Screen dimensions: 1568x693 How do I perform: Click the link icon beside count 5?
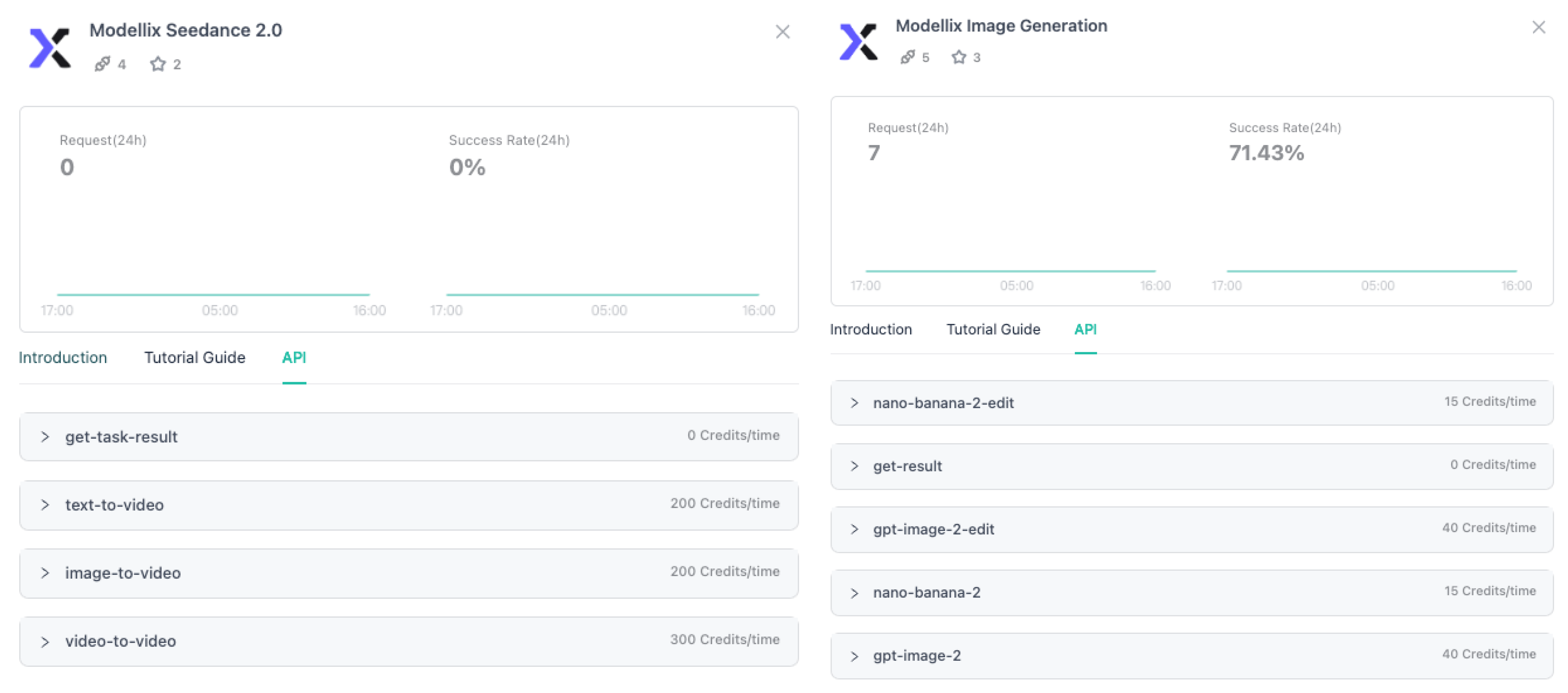click(907, 57)
